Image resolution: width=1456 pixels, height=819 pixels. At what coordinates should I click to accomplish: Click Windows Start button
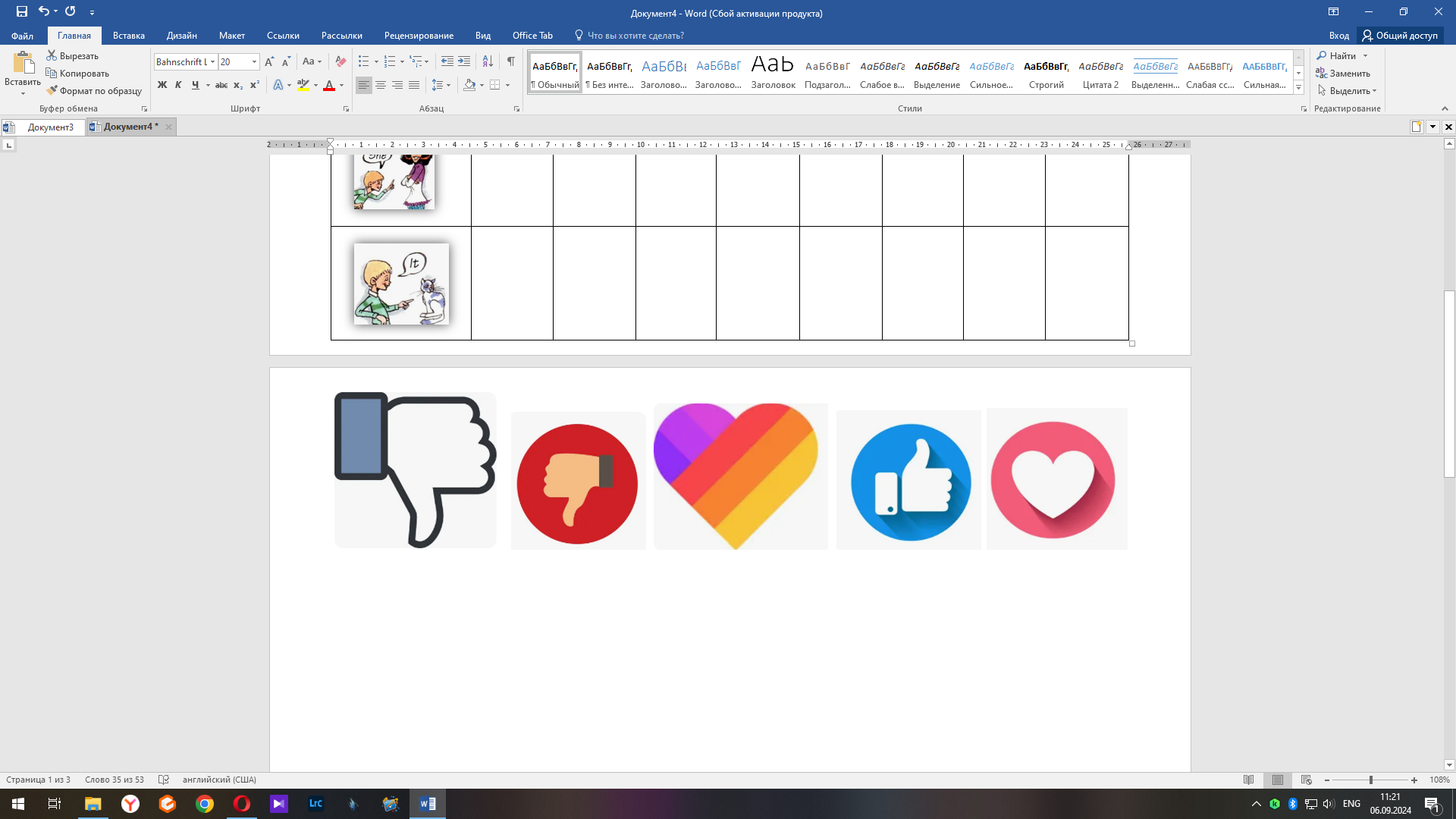click(18, 804)
